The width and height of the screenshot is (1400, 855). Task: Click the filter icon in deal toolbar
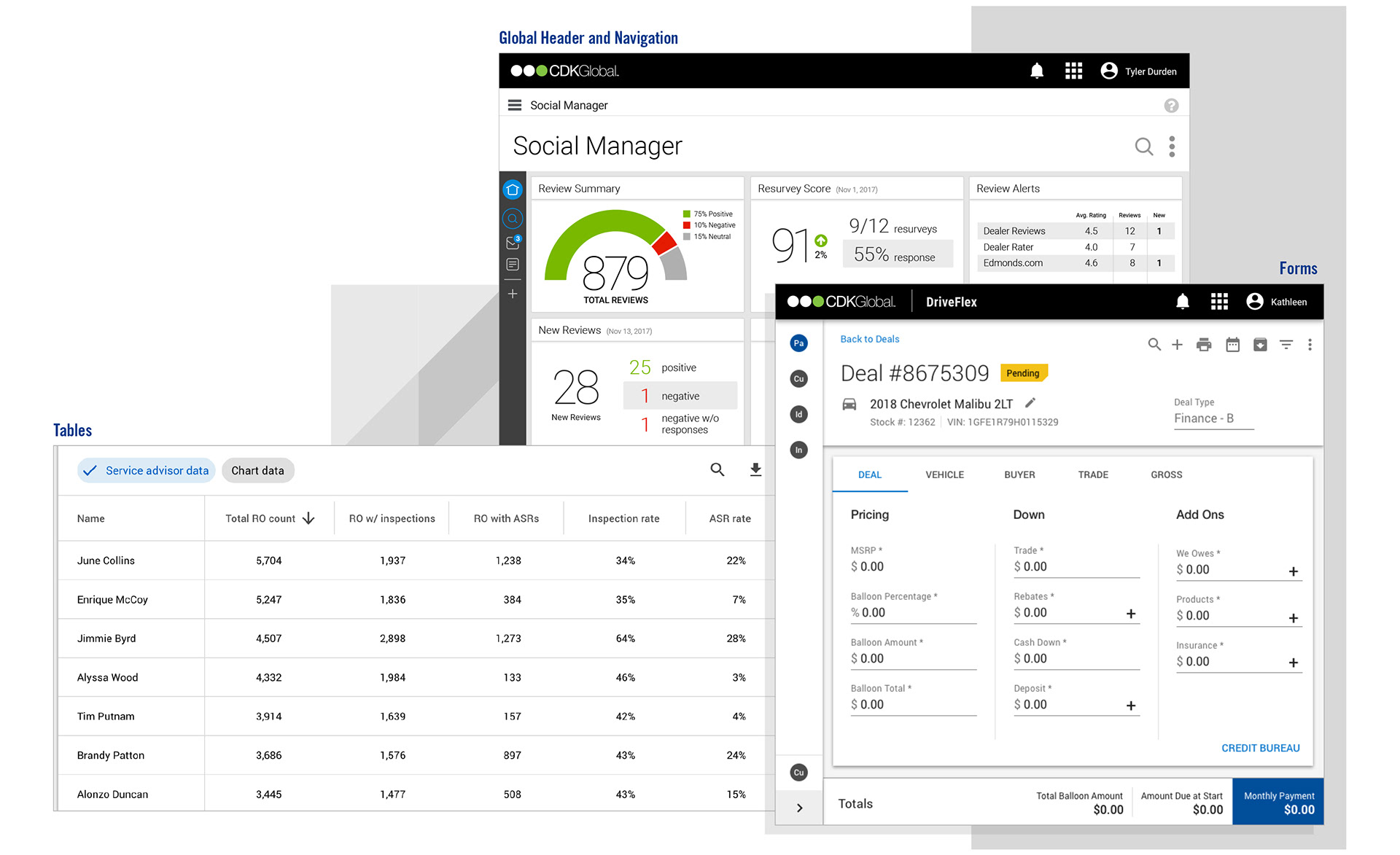pos(1286,345)
